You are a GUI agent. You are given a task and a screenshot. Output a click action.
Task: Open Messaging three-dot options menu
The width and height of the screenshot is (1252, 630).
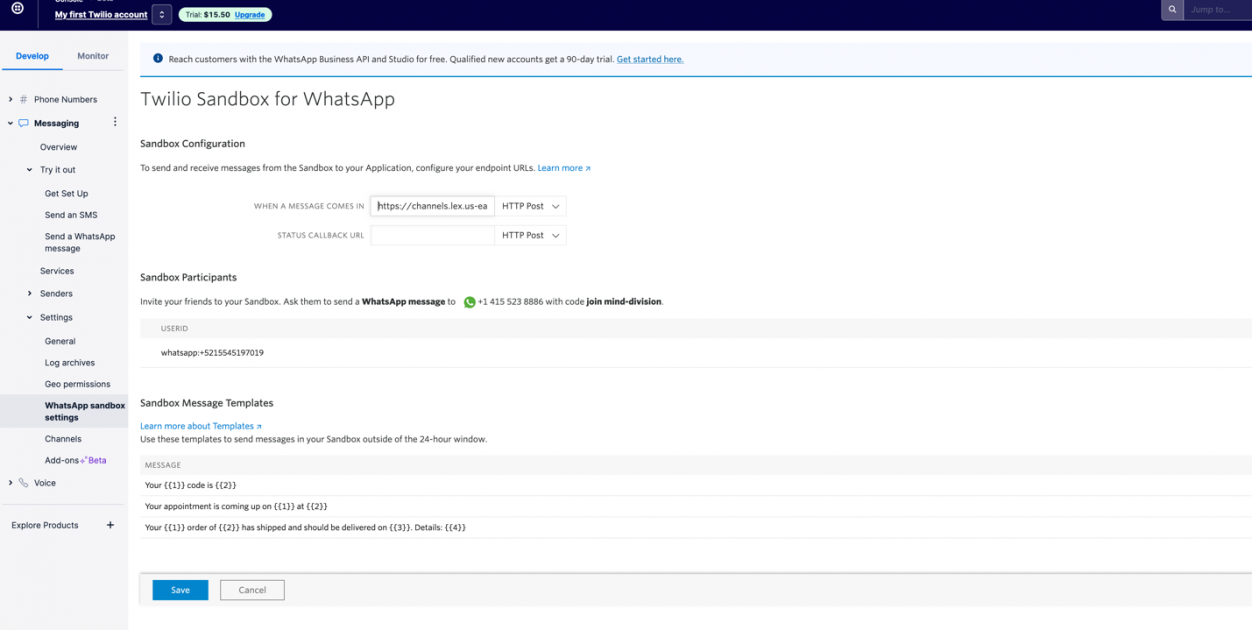(x=115, y=123)
